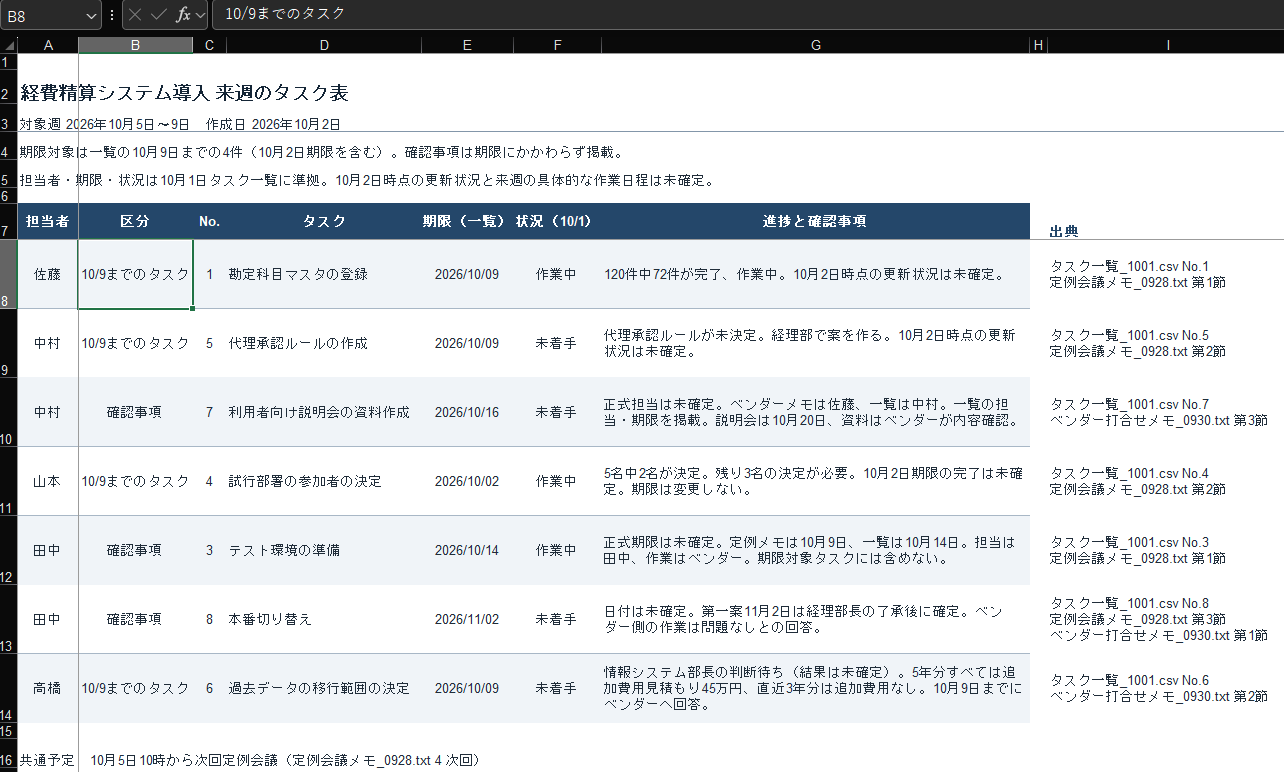1284x772 pixels.
Task: Select column I header
Action: pos(1166,45)
